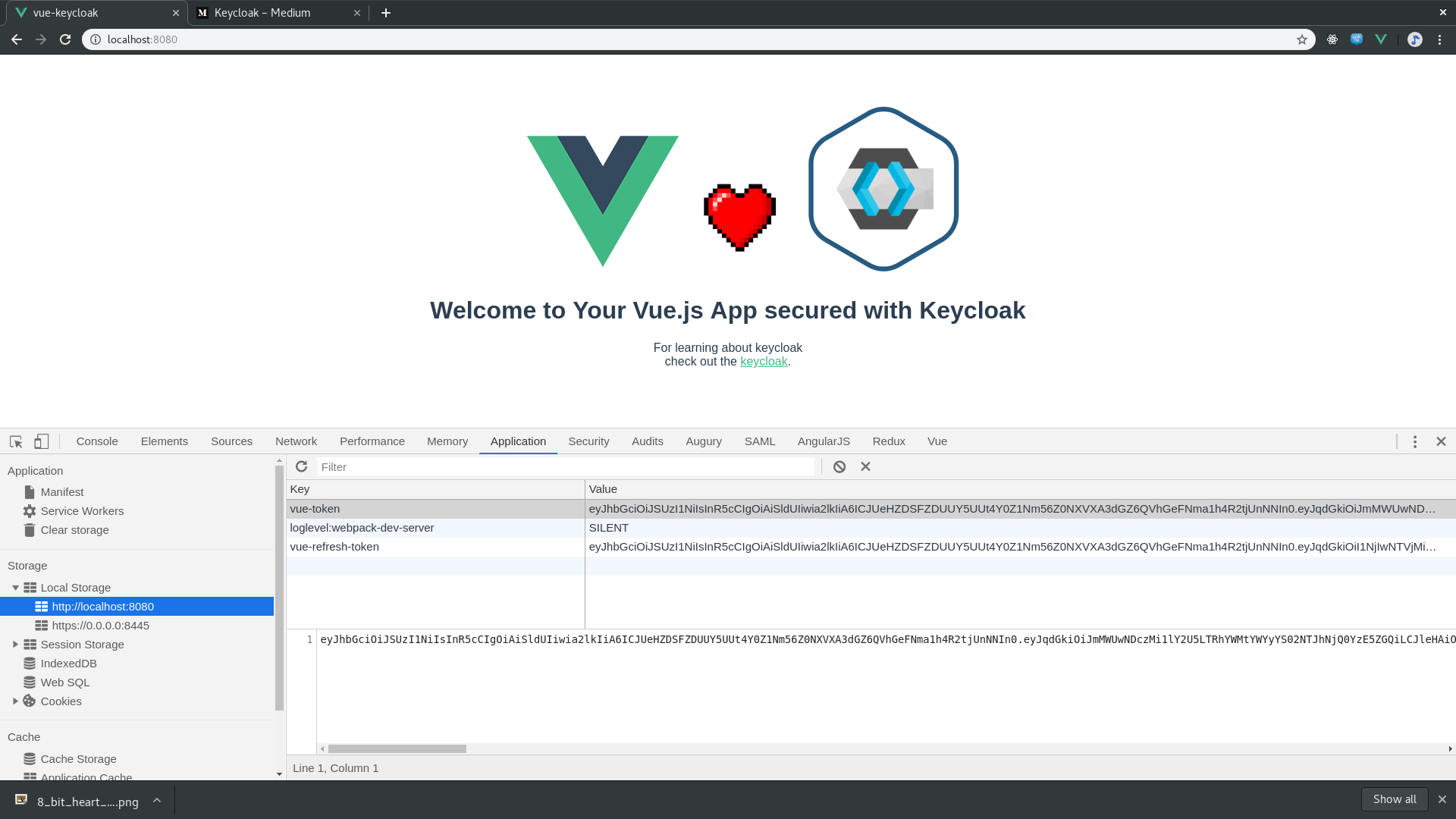1456x819 pixels.
Task: Switch to the Network tab in DevTools
Action: coord(296,441)
